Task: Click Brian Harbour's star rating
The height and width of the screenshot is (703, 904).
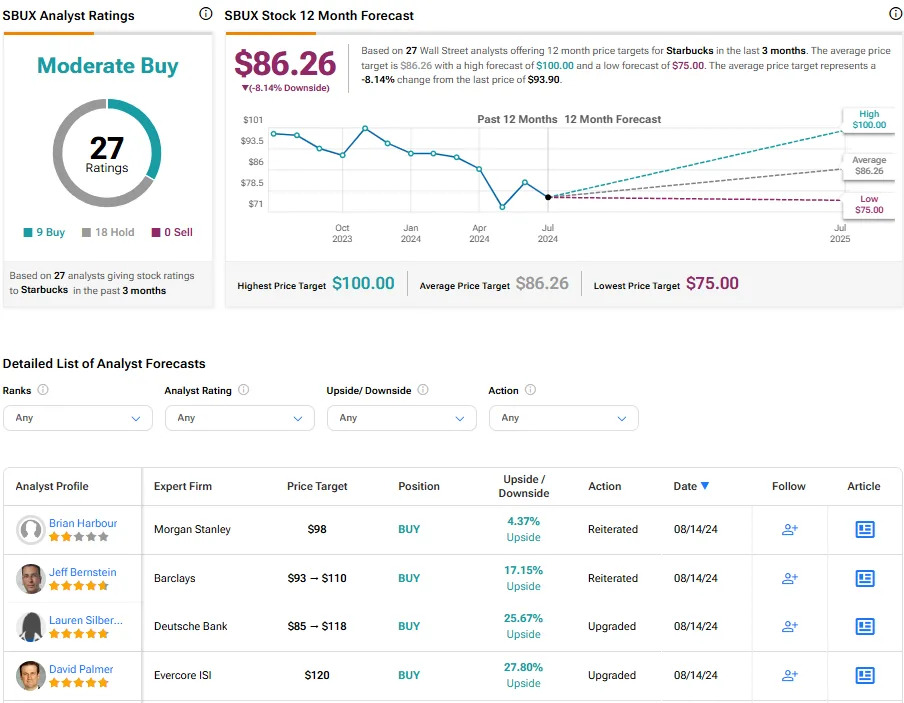Action: tap(78, 537)
